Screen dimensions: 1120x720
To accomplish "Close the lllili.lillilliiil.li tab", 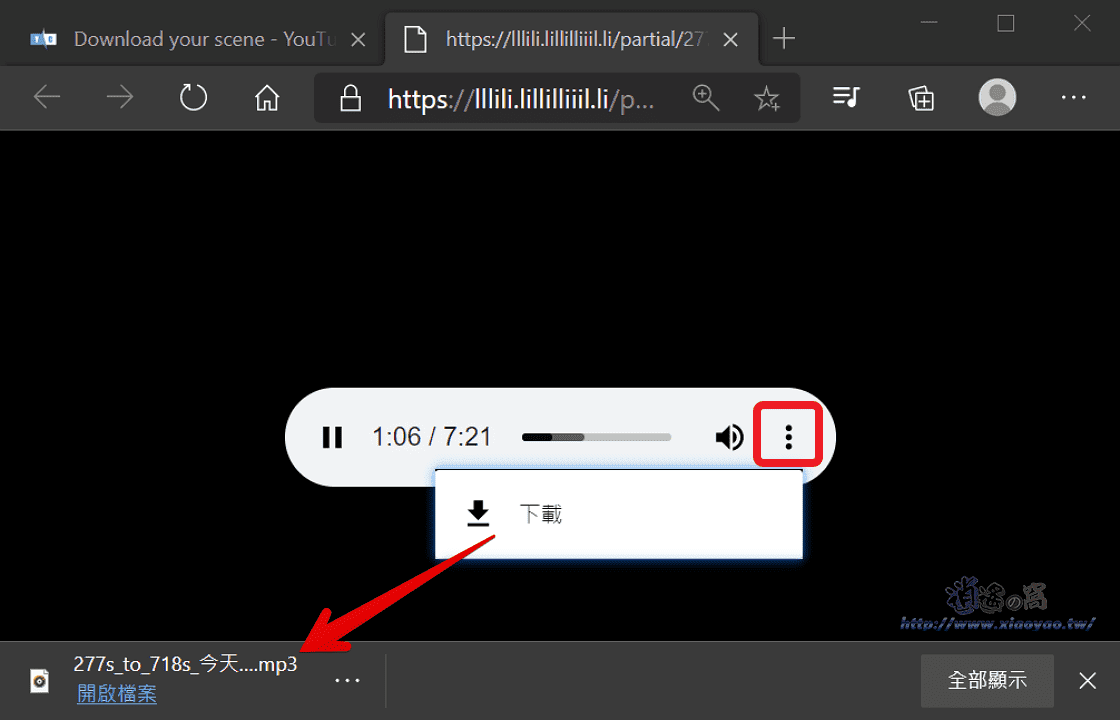I will tap(730, 40).
